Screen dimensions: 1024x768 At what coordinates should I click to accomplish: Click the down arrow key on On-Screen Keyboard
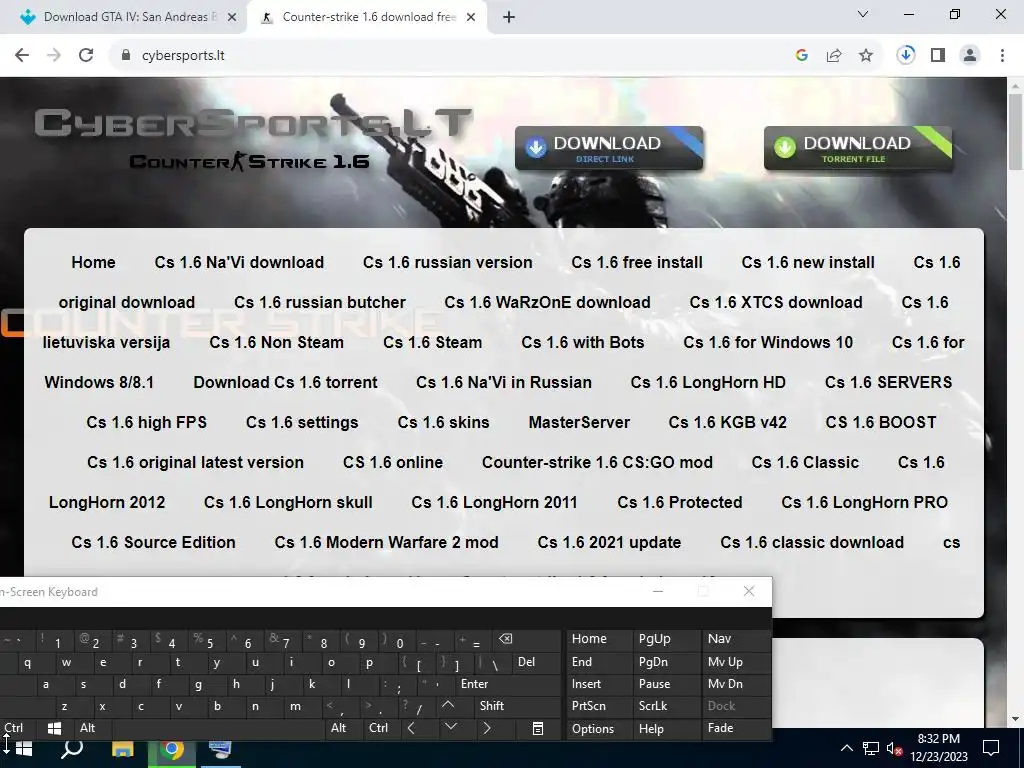click(451, 727)
